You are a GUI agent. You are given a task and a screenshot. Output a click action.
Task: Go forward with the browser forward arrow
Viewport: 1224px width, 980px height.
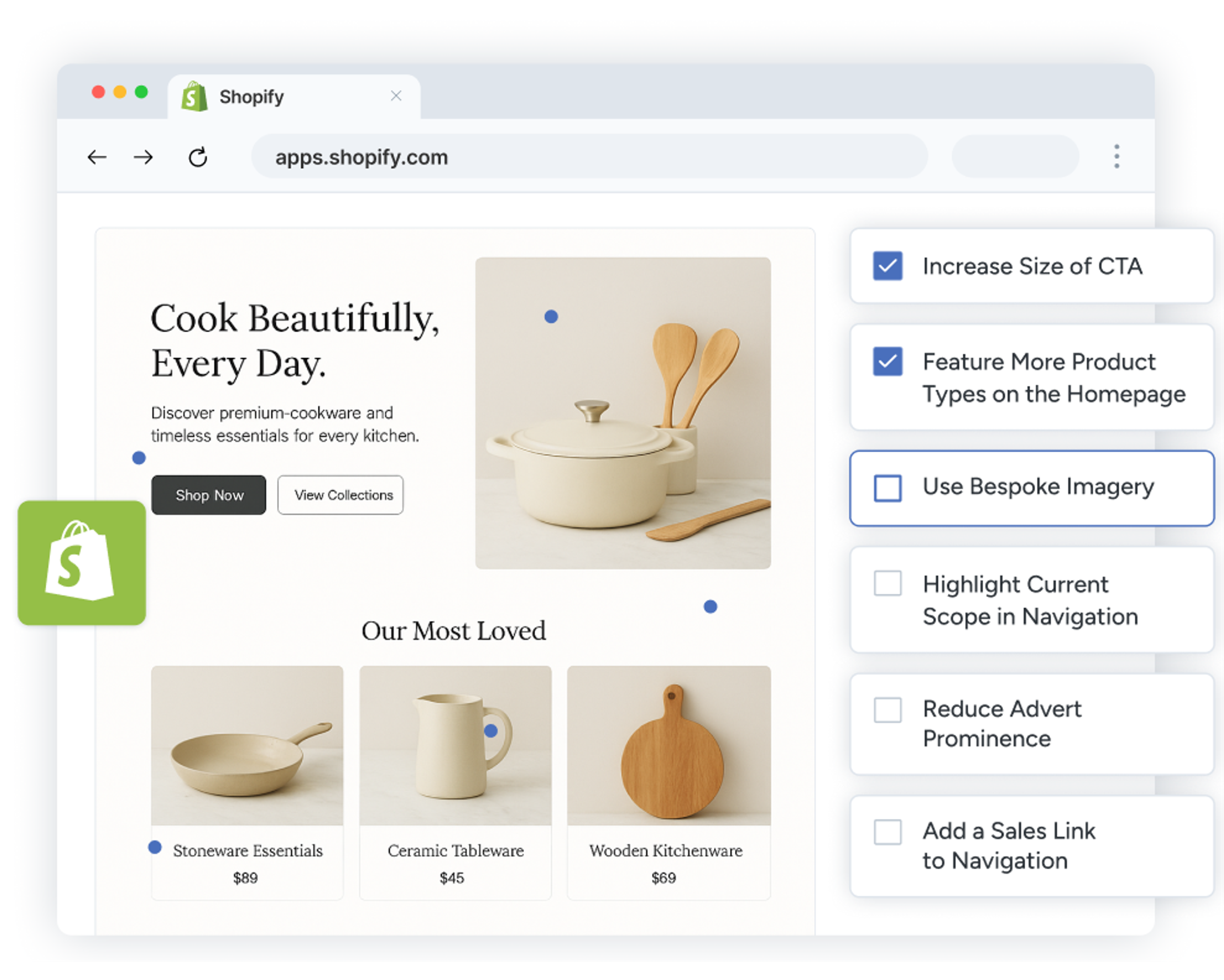click(x=143, y=157)
